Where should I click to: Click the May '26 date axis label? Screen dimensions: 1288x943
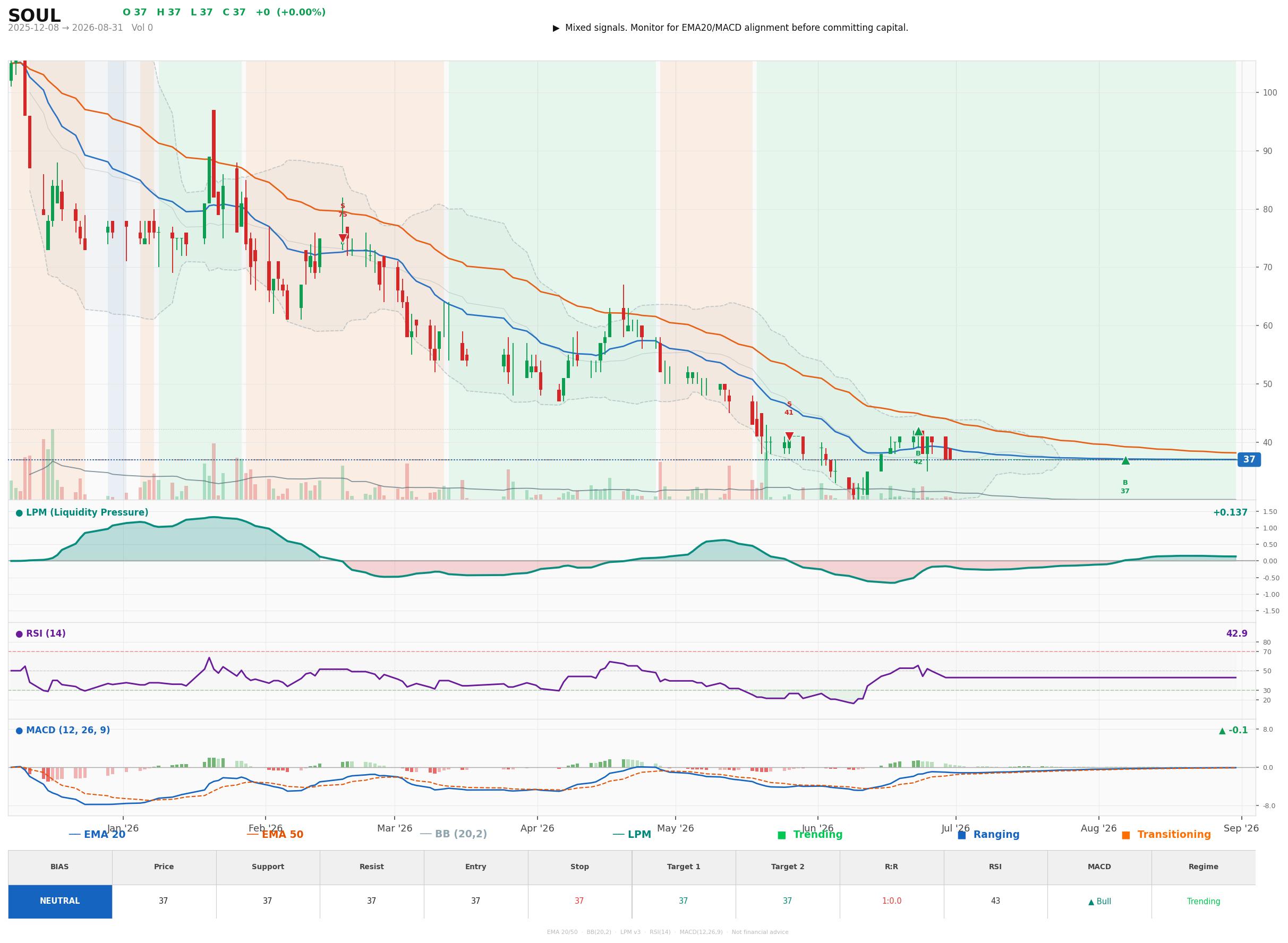tap(676, 828)
